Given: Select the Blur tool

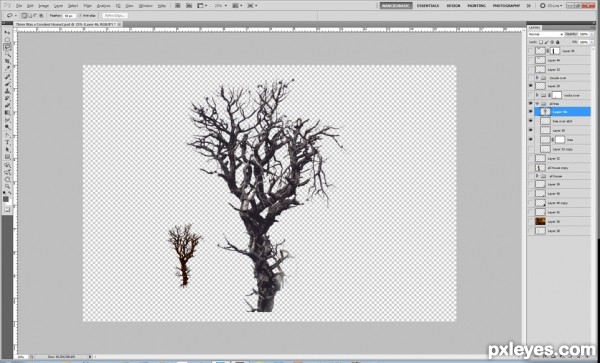Looking at the screenshot, I should point(7,120).
